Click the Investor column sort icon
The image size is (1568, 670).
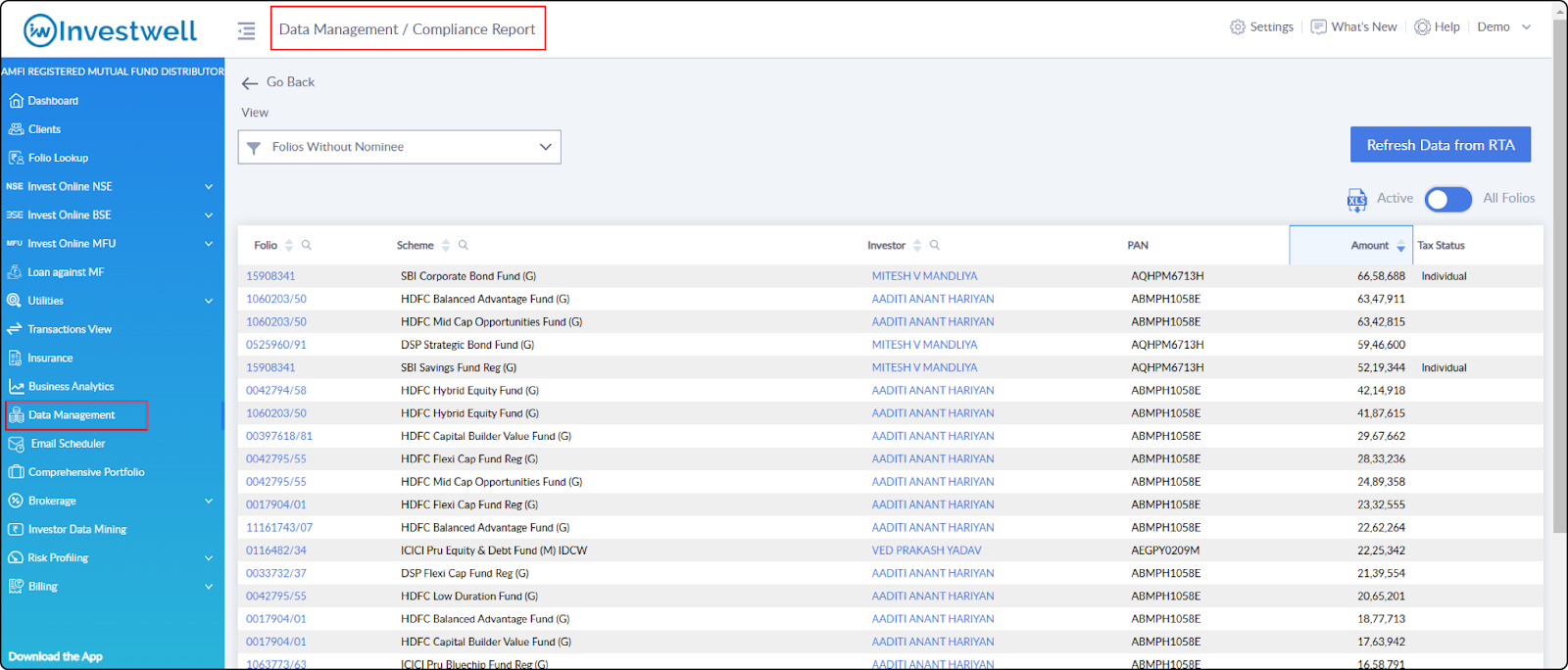(x=917, y=246)
